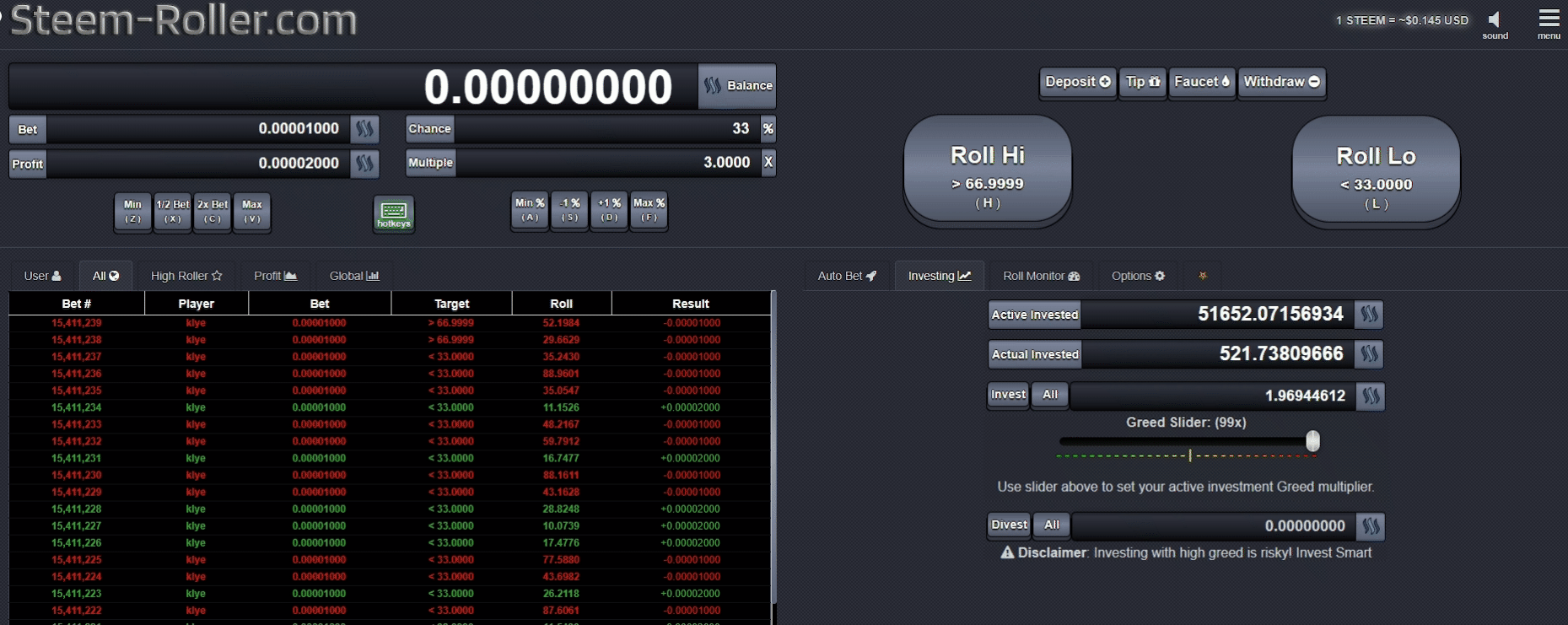Select the Investing tab

click(940, 276)
